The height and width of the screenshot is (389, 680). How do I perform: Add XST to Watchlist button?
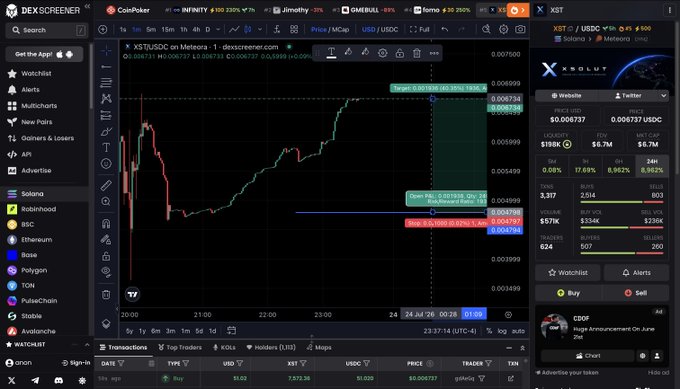click(x=568, y=273)
